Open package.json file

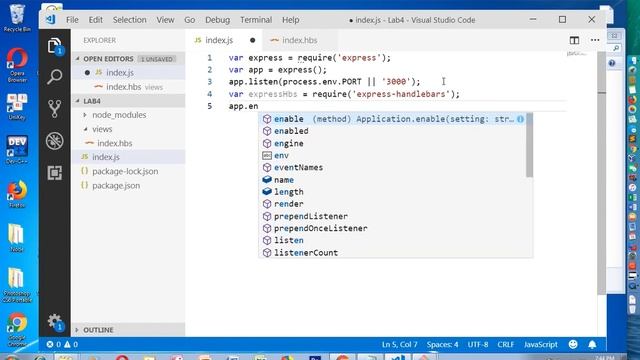click(128, 186)
